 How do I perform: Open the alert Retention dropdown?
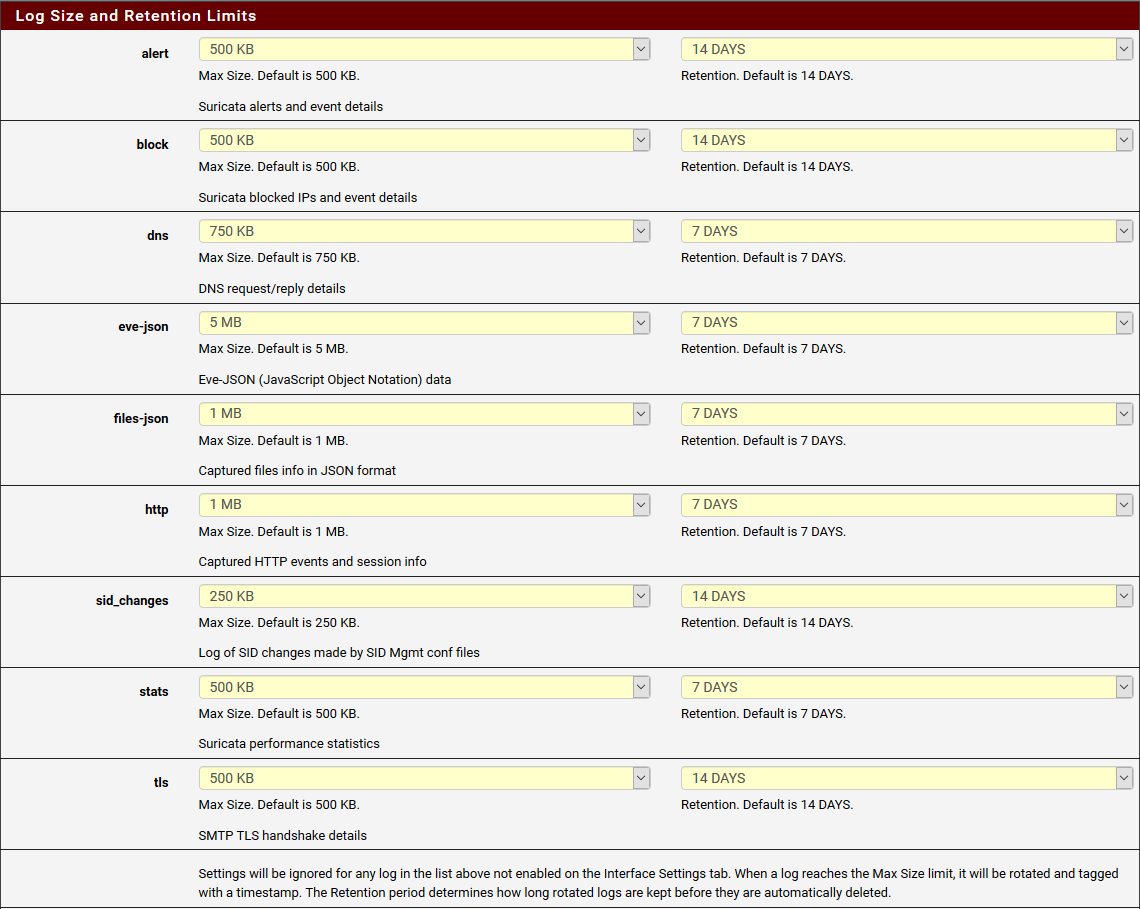point(906,49)
